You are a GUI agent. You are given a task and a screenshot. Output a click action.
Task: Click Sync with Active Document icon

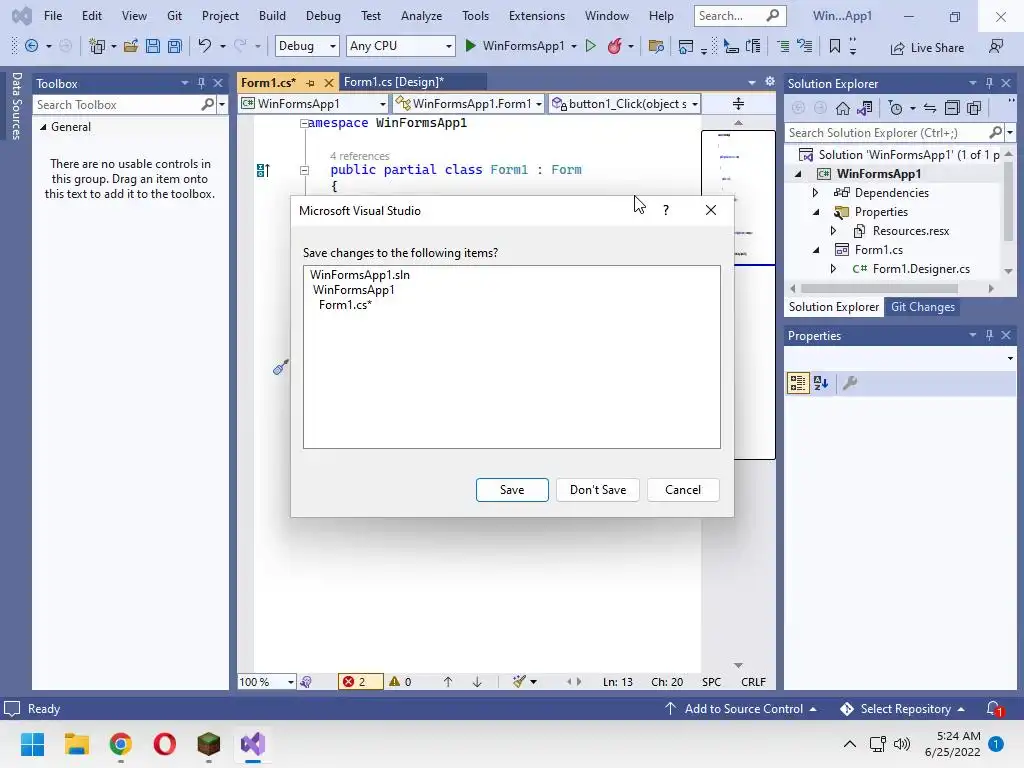click(930, 108)
